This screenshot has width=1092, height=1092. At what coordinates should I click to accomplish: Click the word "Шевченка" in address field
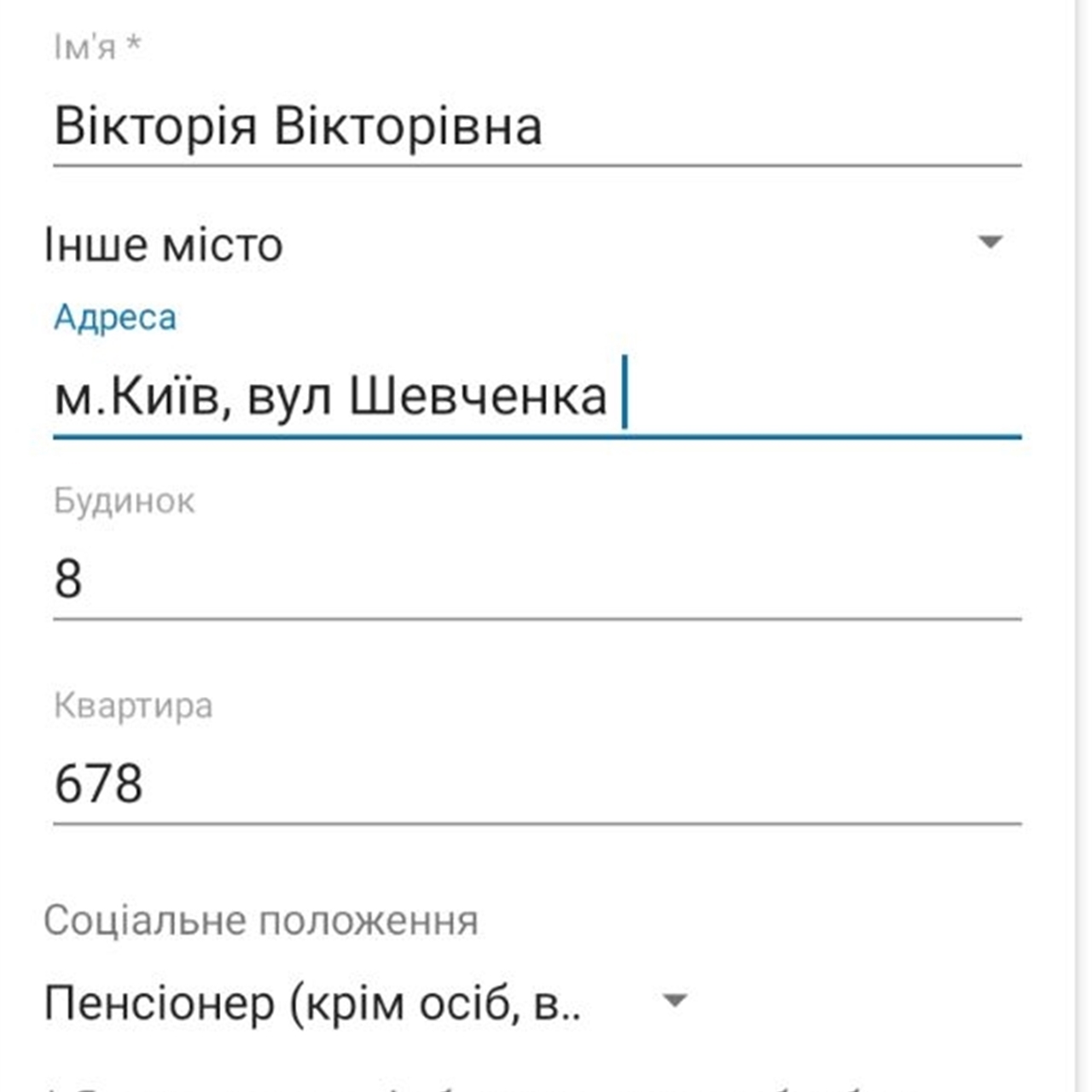[478, 397]
